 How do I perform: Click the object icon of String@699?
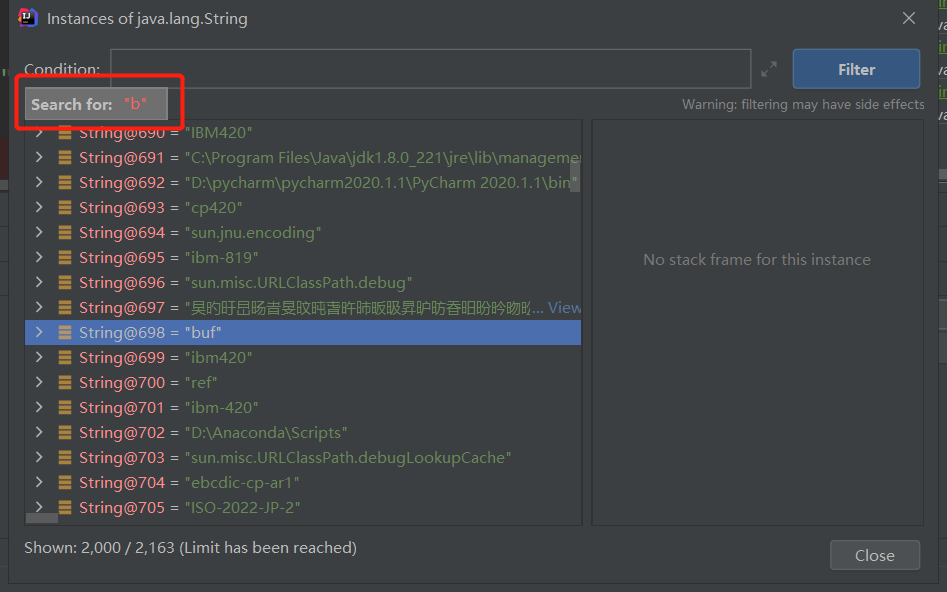pos(65,358)
